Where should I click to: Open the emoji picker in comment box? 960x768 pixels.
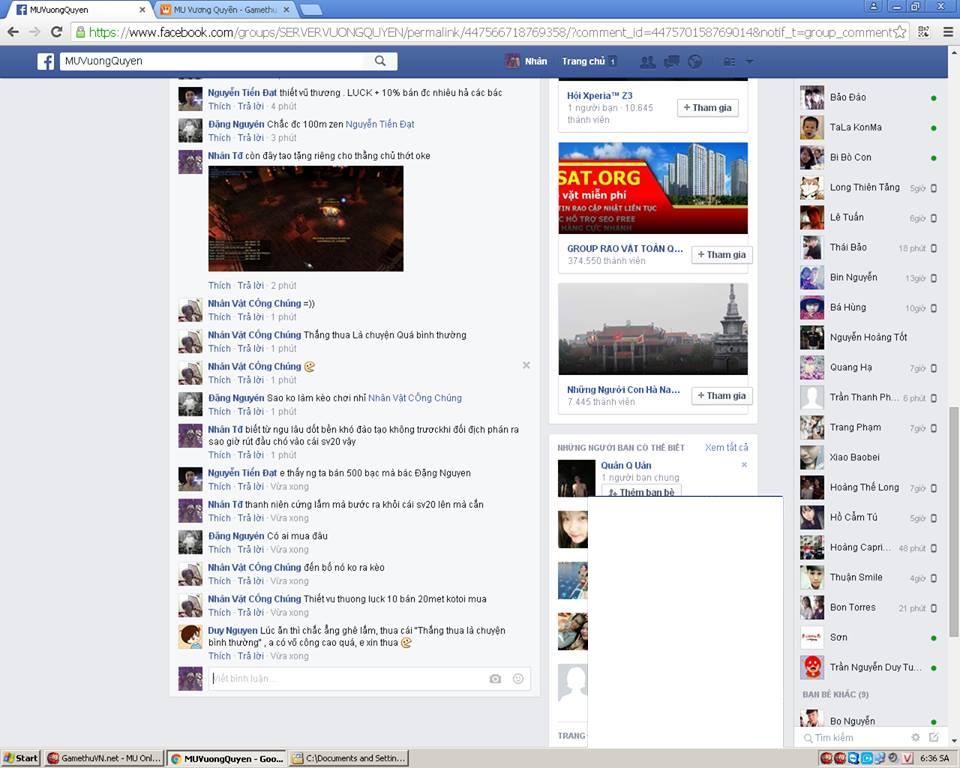[518, 679]
